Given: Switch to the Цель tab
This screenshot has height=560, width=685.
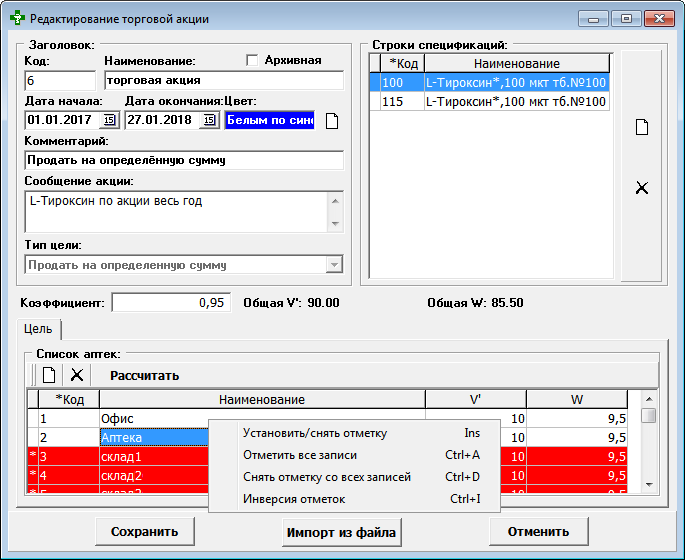Looking at the screenshot, I should coord(39,329).
